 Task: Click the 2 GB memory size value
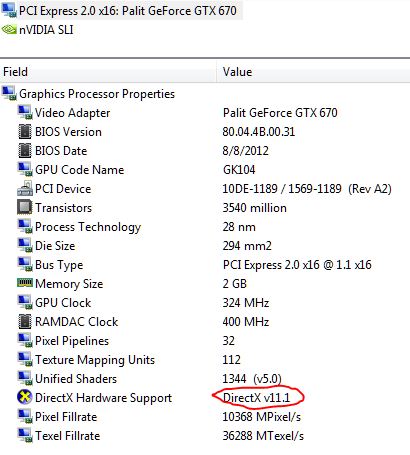pyautogui.click(x=235, y=284)
